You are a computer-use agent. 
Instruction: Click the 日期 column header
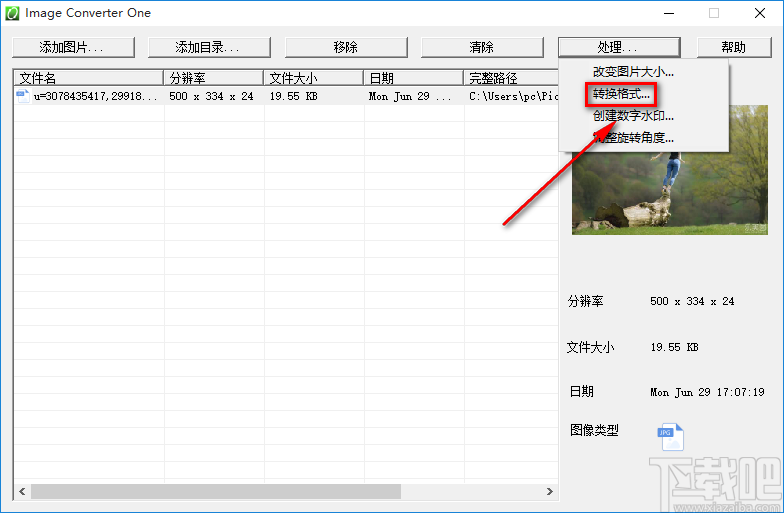pos(414,78)
